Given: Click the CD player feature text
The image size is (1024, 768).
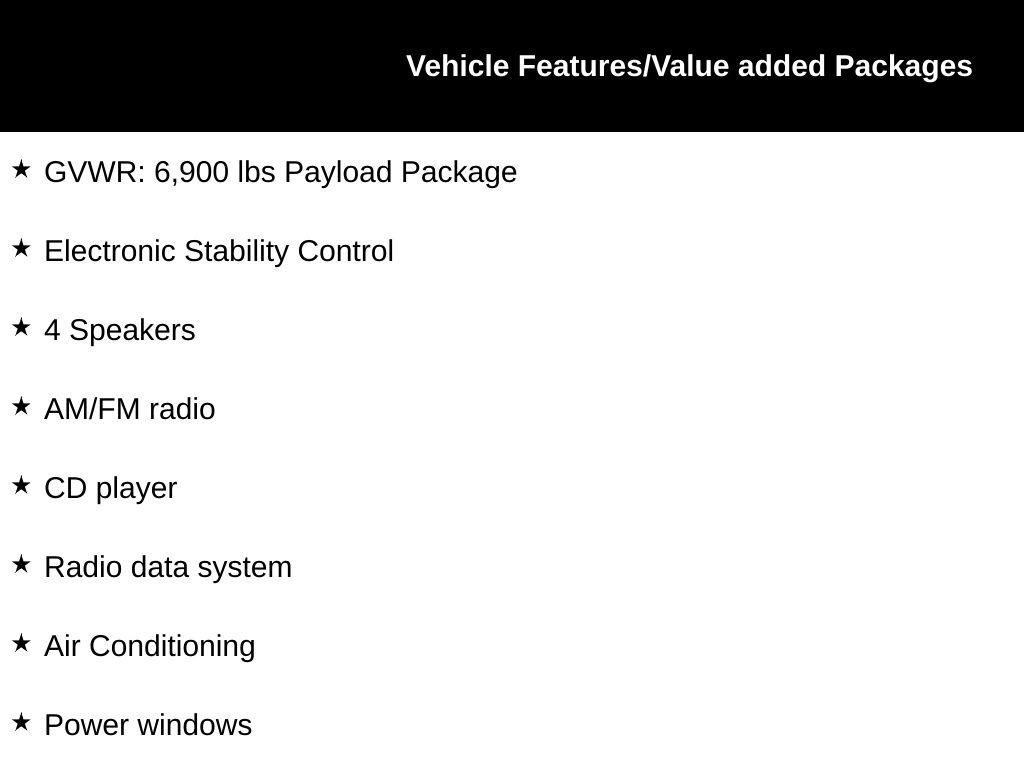Looking at the screenshot, I should coord(111,488).
